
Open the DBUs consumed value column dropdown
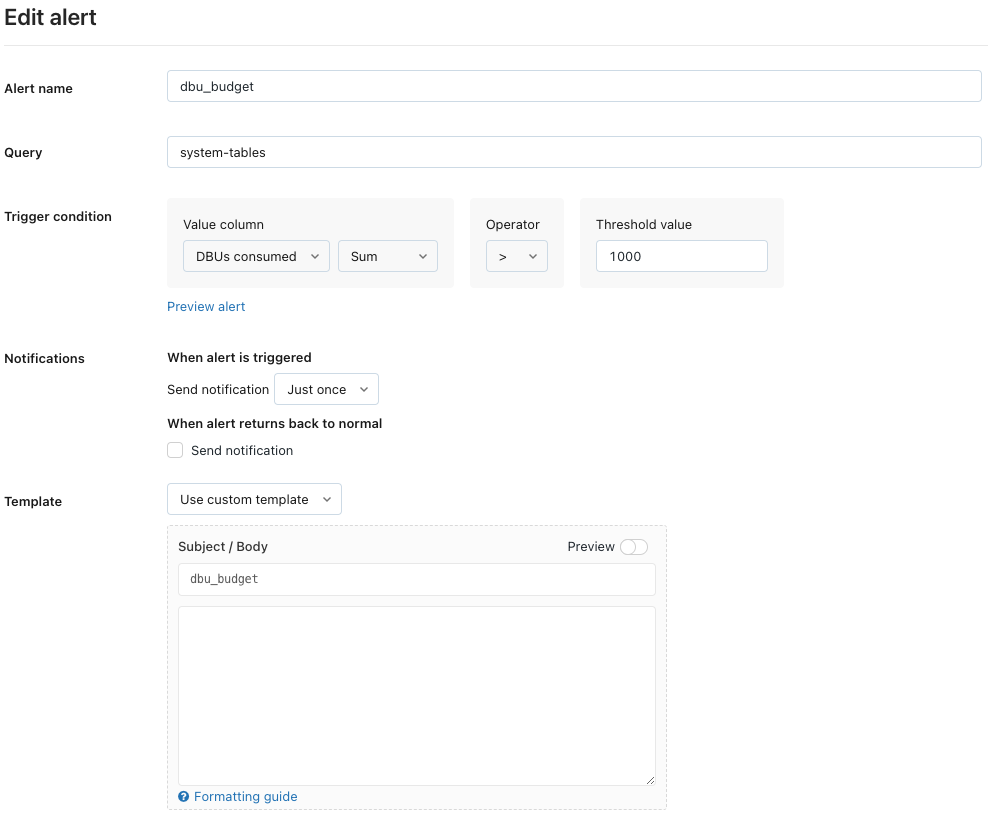click(256, 257)
